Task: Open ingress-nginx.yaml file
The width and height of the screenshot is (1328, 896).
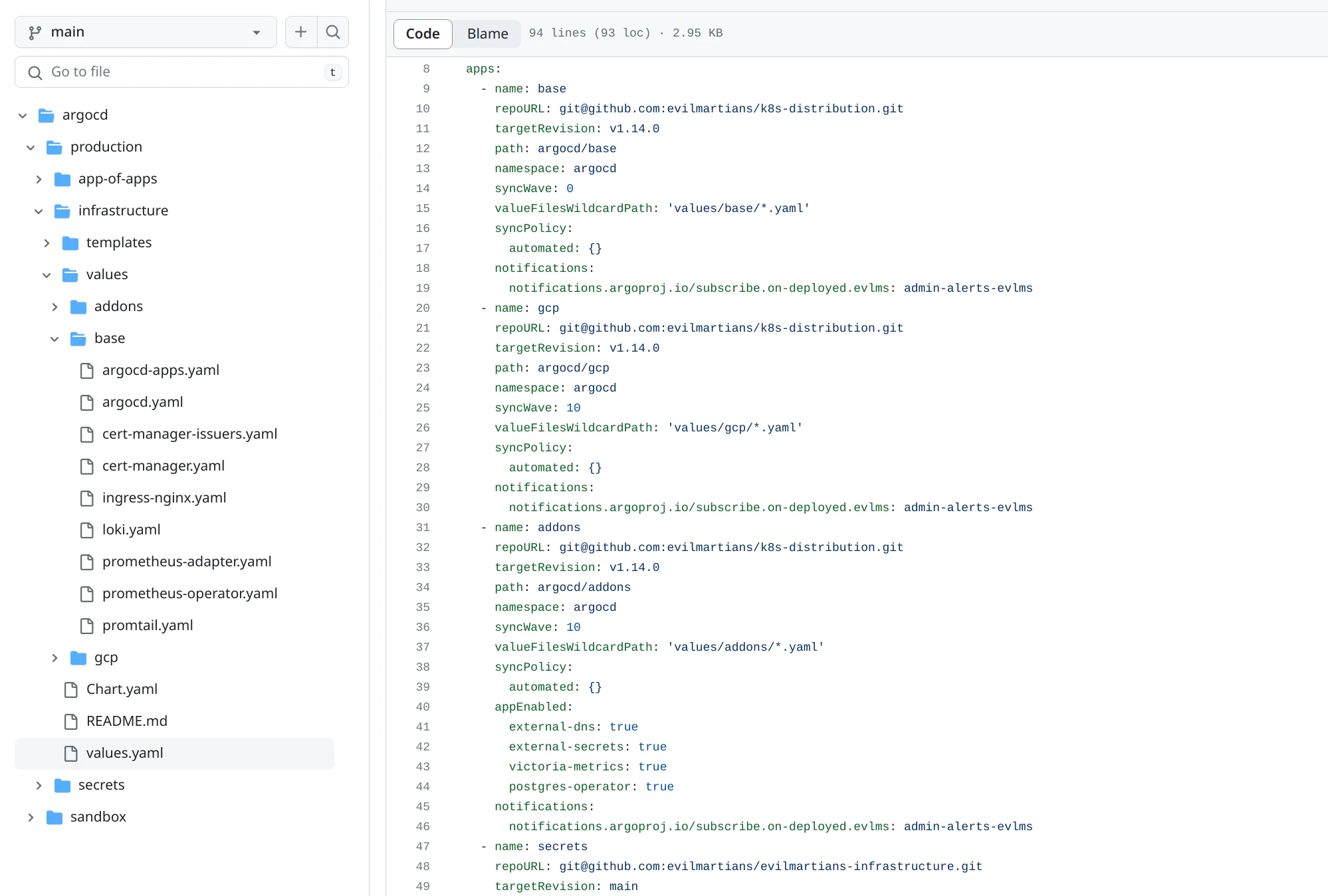Action: pyautogui.click(x=164, y=498)
